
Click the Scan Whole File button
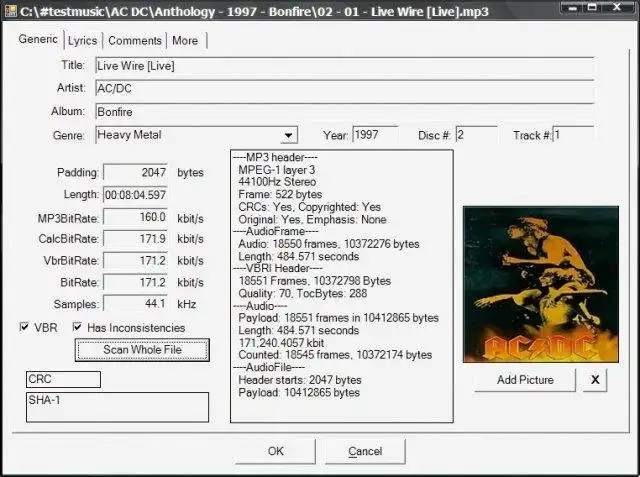142,350
